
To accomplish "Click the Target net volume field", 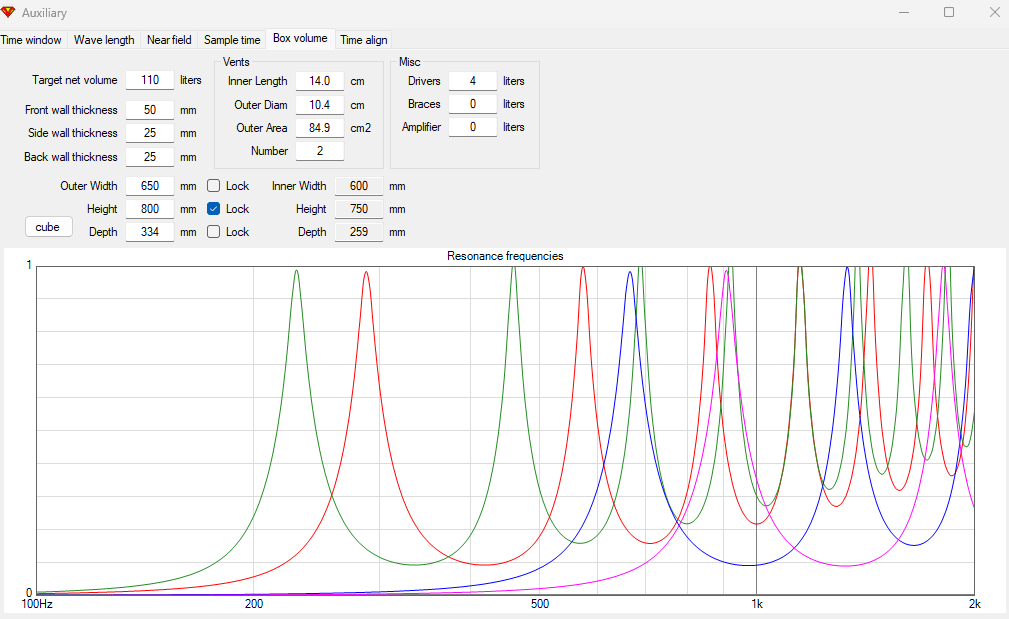I will (x=150, y=80).
